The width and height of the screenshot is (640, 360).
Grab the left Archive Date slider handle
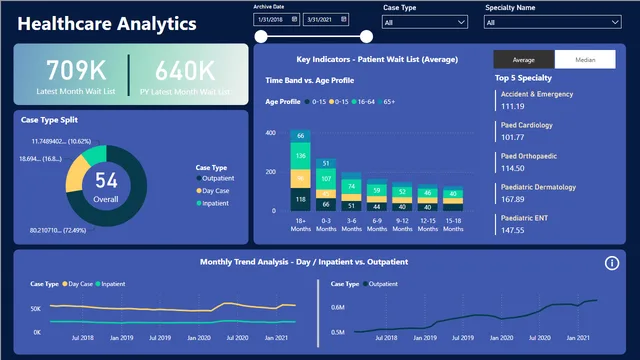click(x=261, y=36)
